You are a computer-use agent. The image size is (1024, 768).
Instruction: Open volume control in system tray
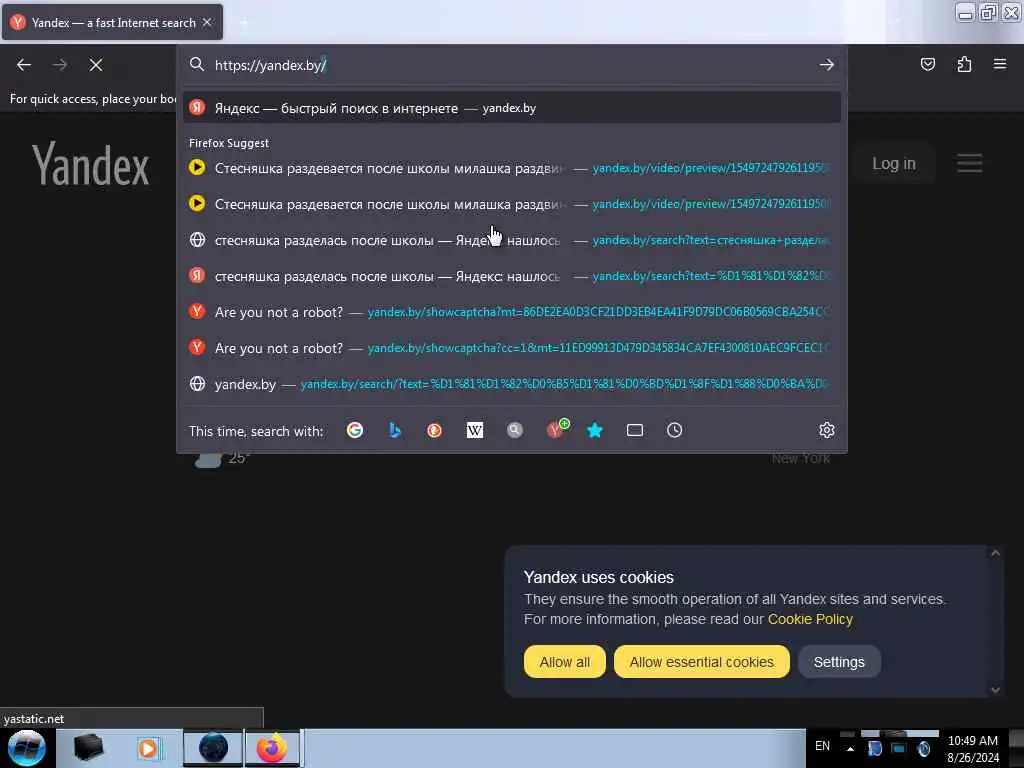(x=923, y=748)
